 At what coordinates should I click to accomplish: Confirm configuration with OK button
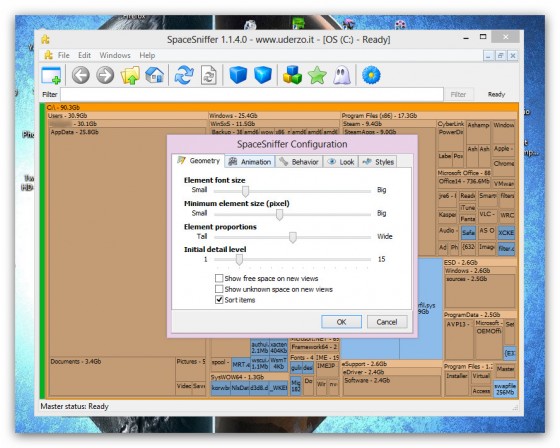(341, 322)
